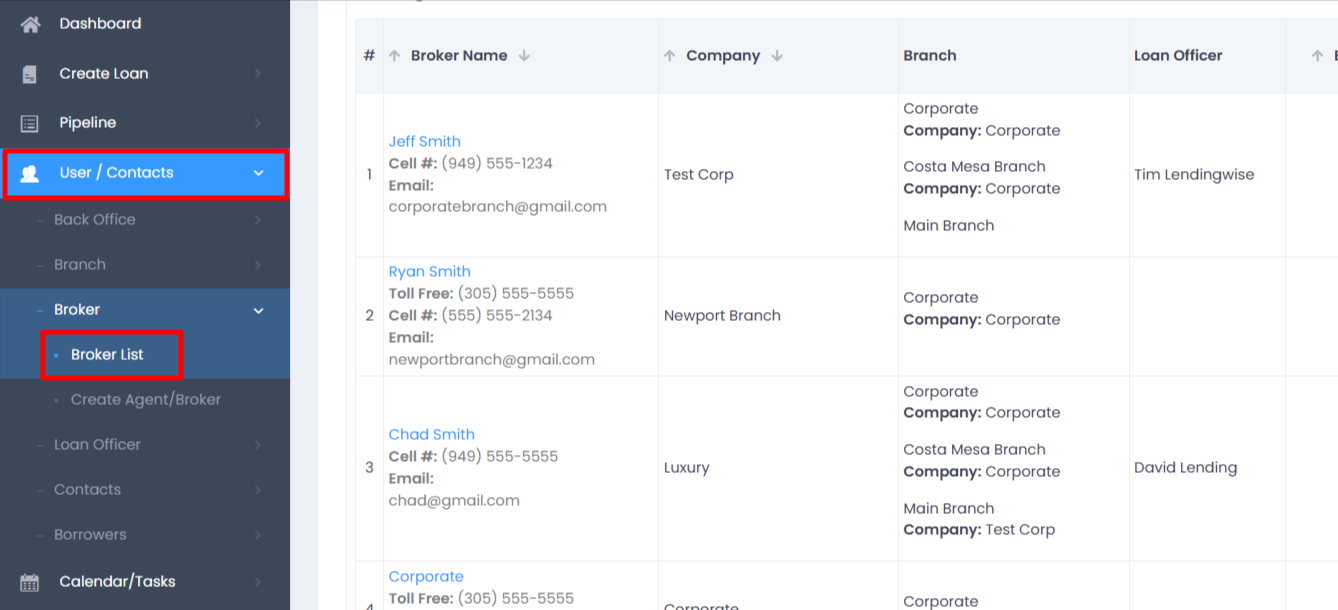The width and height of the screenshot is (1338, 610).
Task: Sort Broker Name ascending with up arrow
Action: [394, 56]
